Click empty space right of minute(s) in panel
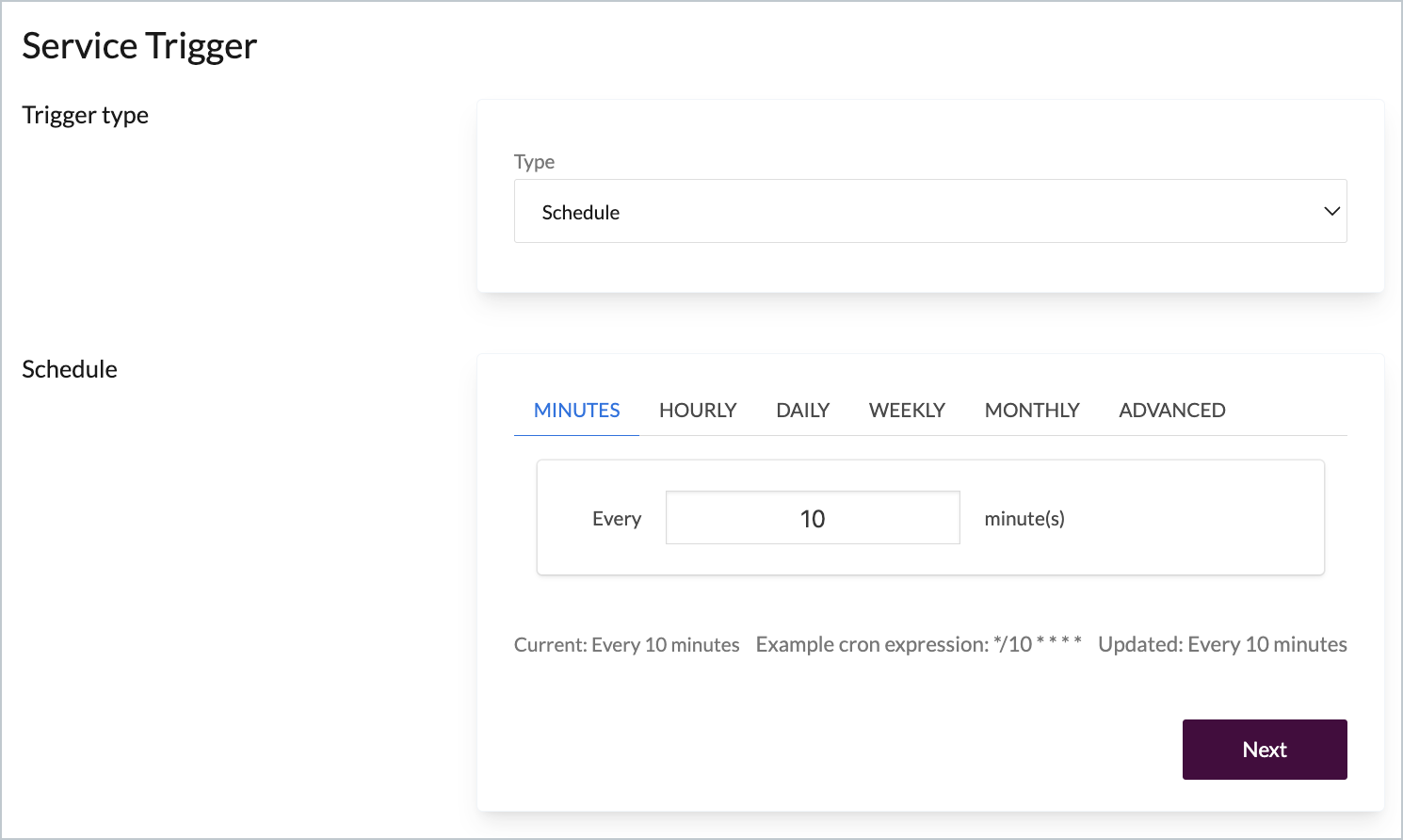The image size is (1403, 840). [1196, 518]
